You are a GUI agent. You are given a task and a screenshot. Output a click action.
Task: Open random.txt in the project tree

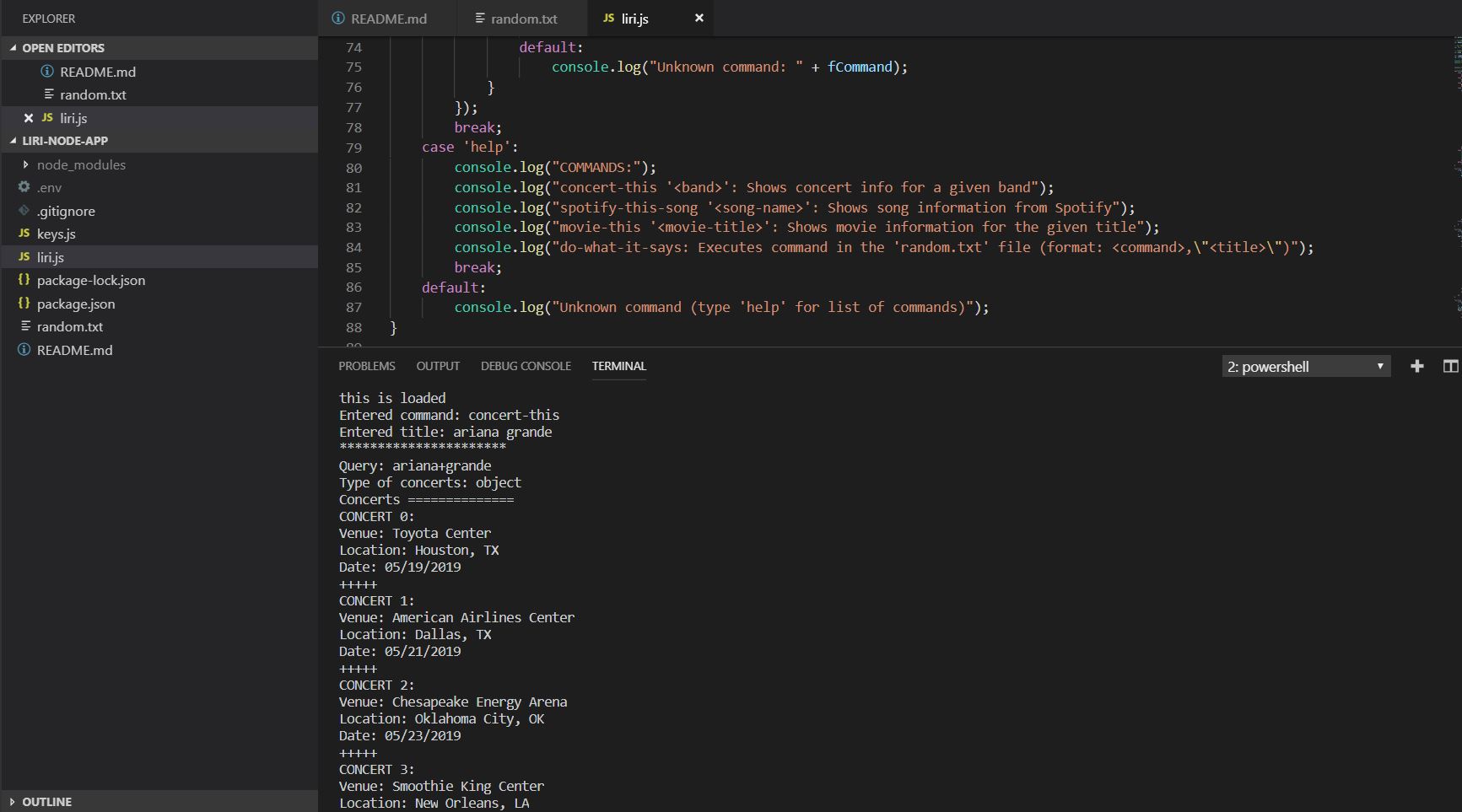pyautogui.click(x=70, y=326)
